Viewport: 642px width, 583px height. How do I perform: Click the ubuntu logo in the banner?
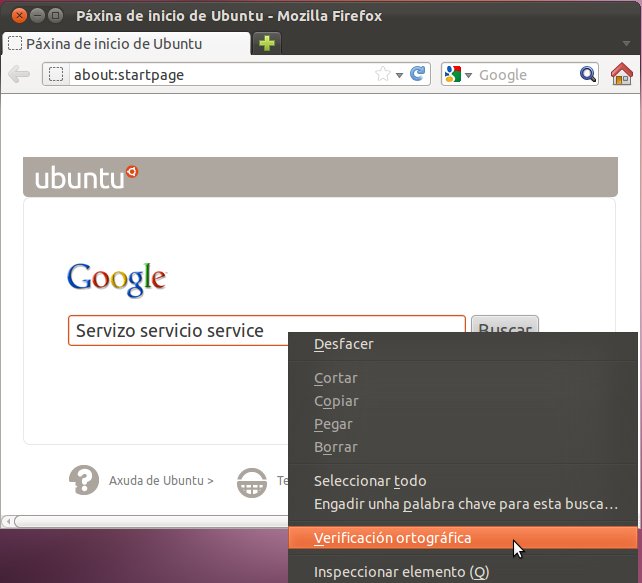86,177
